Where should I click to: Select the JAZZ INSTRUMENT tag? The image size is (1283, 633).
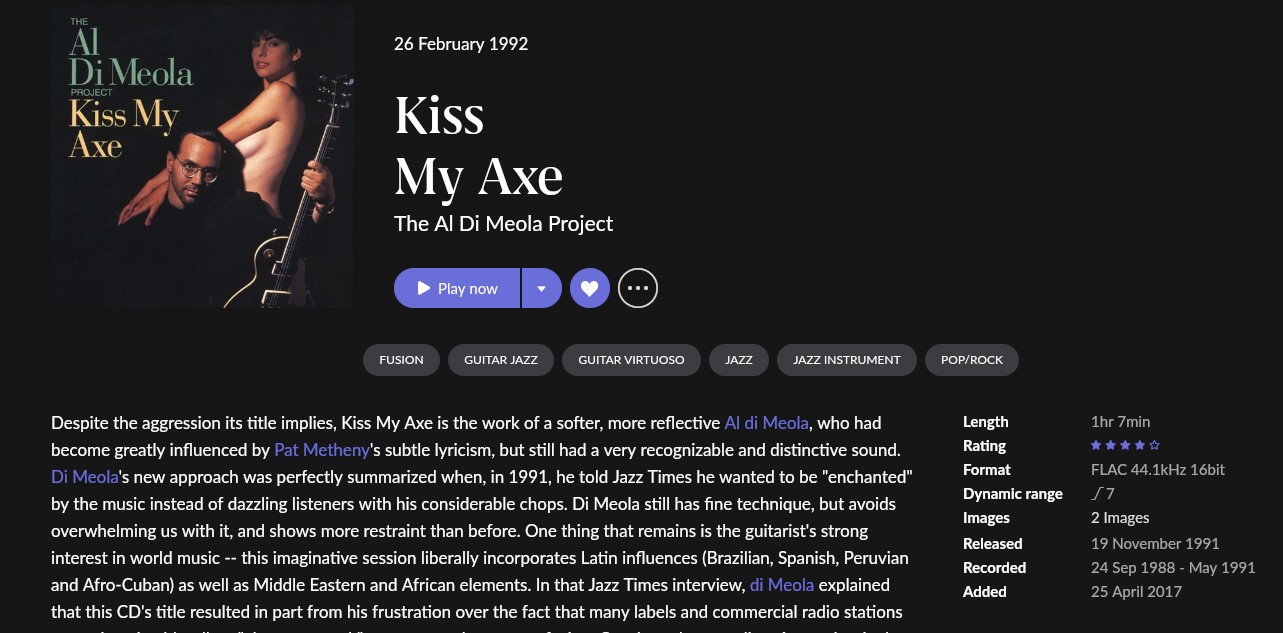(x=847, y=360)
